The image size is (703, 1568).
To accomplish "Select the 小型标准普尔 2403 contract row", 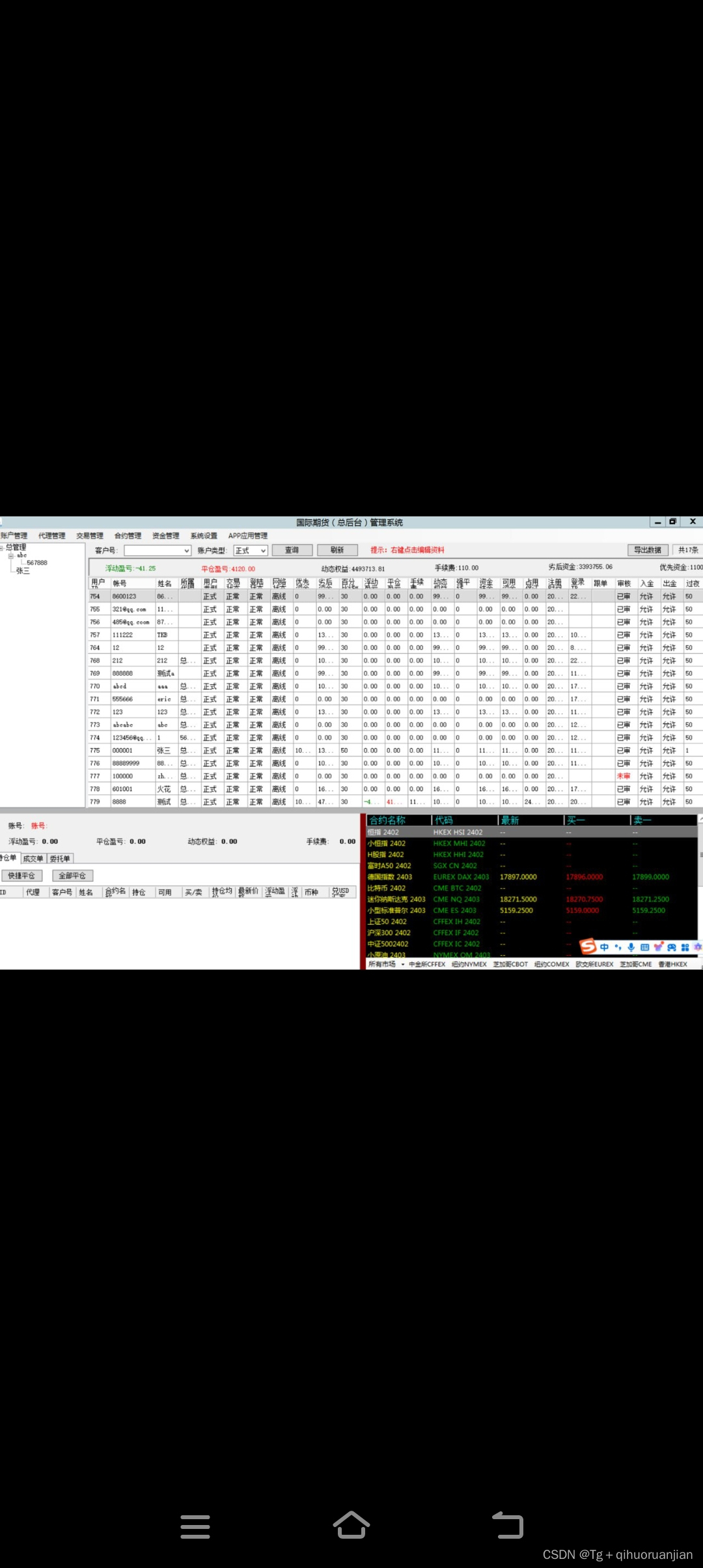I will pyautogui.click(x=531, y=910).
